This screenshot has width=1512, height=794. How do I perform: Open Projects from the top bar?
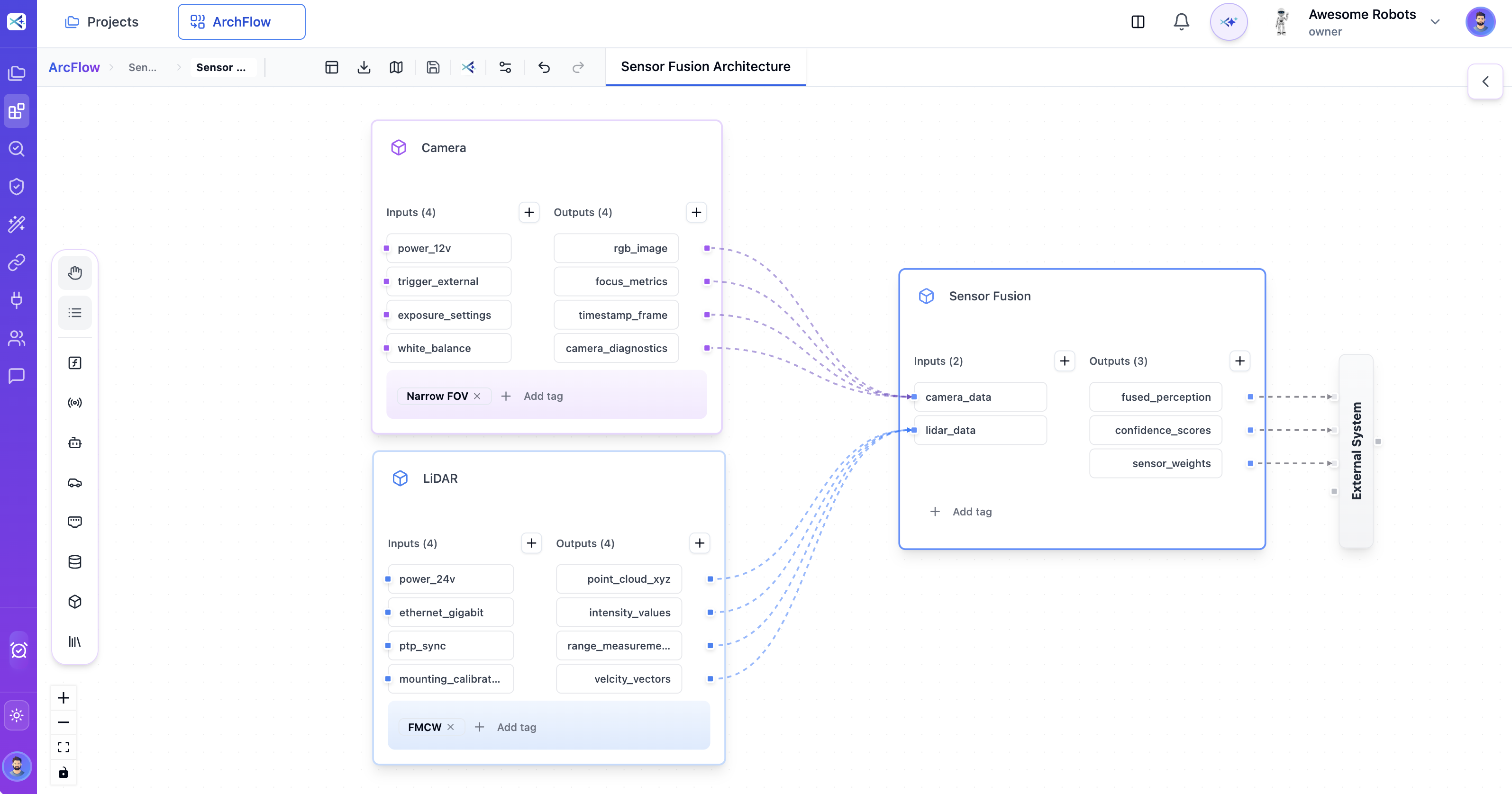click(x=103, y=22)
